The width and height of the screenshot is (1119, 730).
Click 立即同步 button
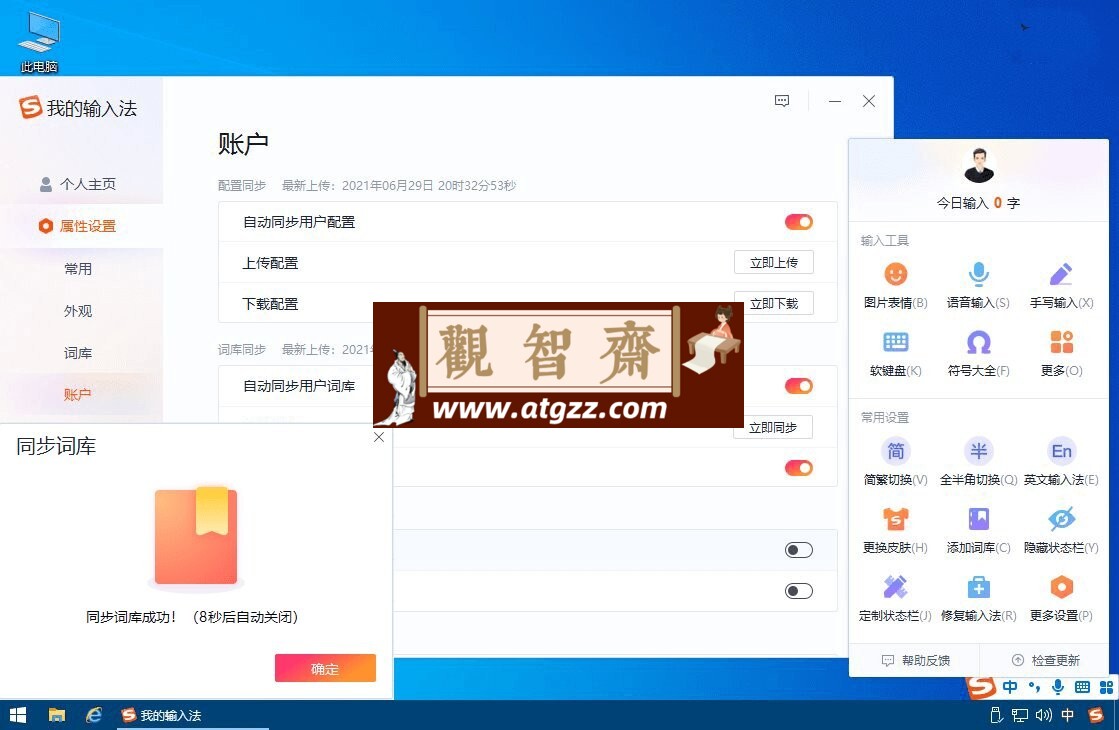click(x=773, y=427)
